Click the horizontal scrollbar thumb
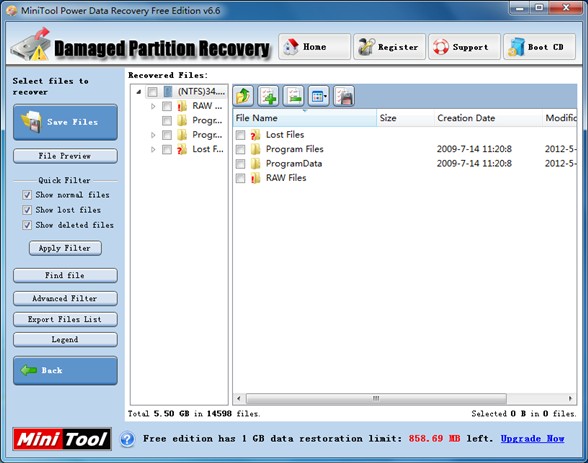Screen dimensions: 588x463 coord(376,398)
